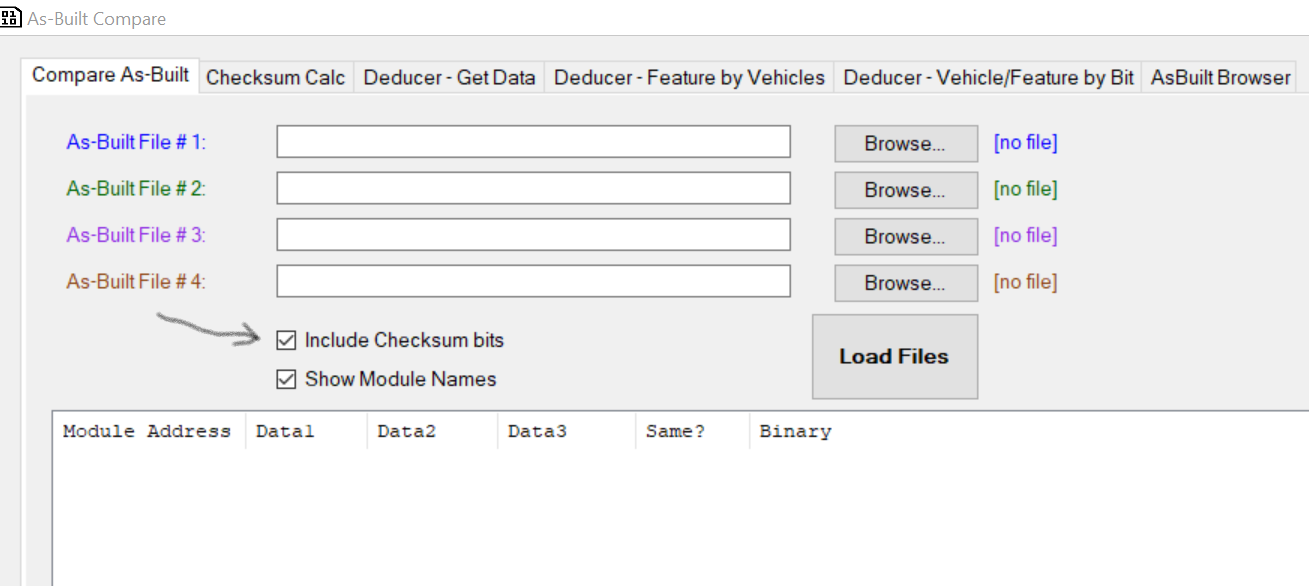This screenshot has height=586, width=1309.
Task: Select the As-Built File #4 path field
Action: pyautogui.click(x=533, y=281)
